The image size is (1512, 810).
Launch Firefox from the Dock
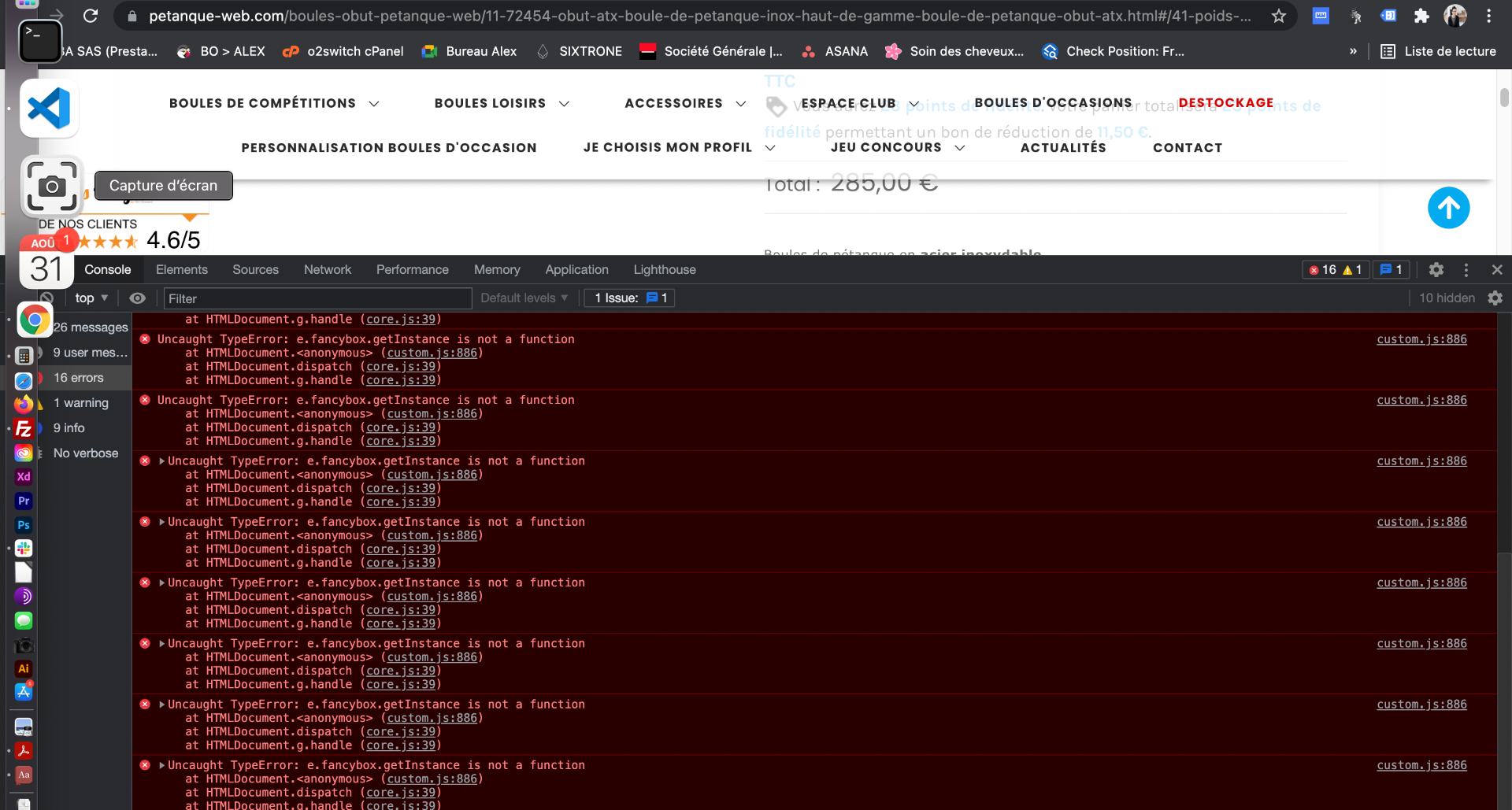(24, 404)
